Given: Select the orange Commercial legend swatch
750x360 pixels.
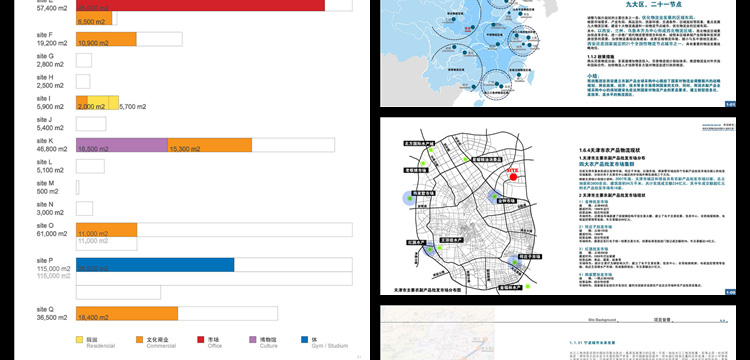Looking at the screenshot, I should coord(140,339).
